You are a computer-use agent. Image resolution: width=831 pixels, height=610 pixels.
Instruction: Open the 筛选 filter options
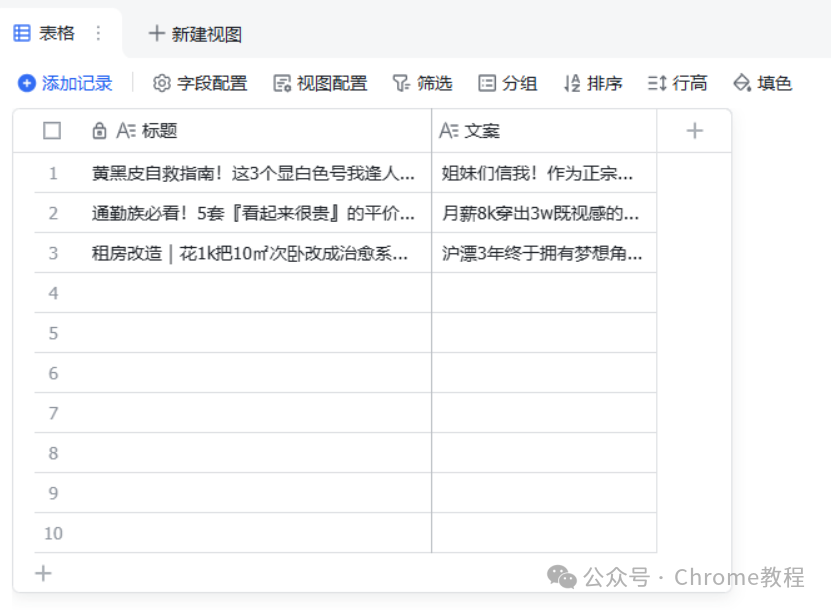(x=422, y=83)
